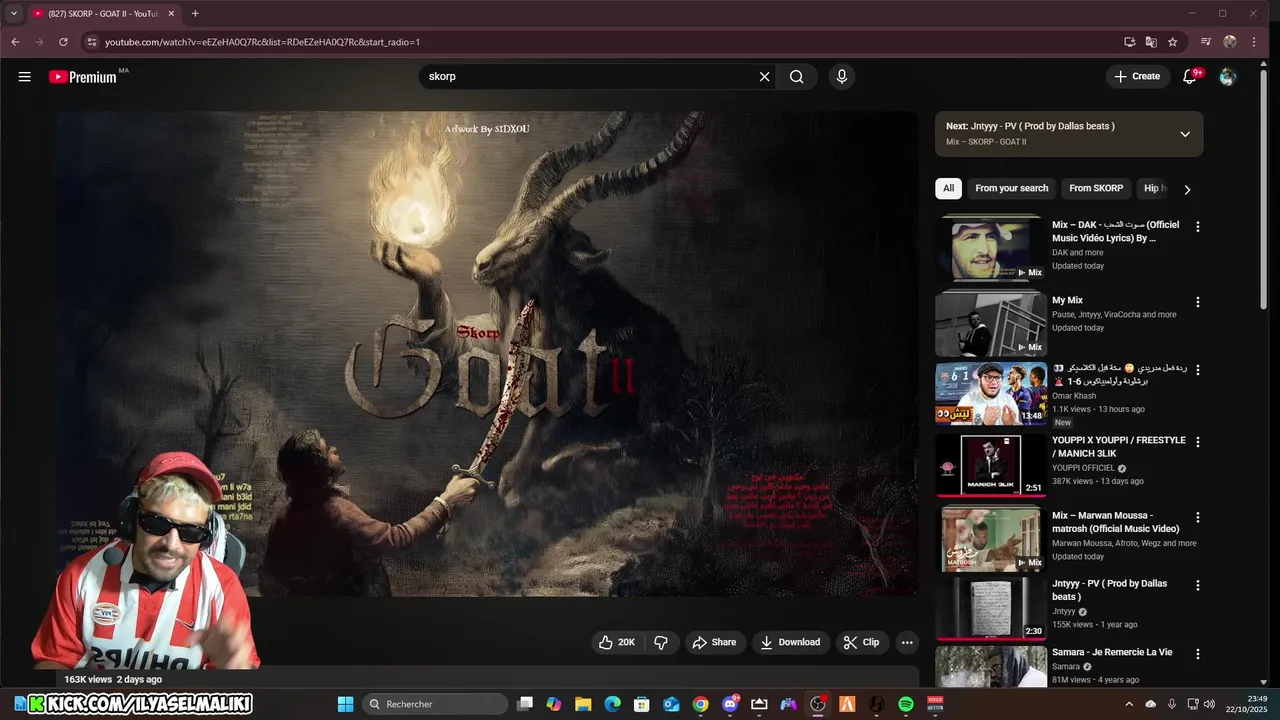This screenshot has height=720, width=1280.
Task: Pause the GOAT II video player
Action: click(487, 353)
